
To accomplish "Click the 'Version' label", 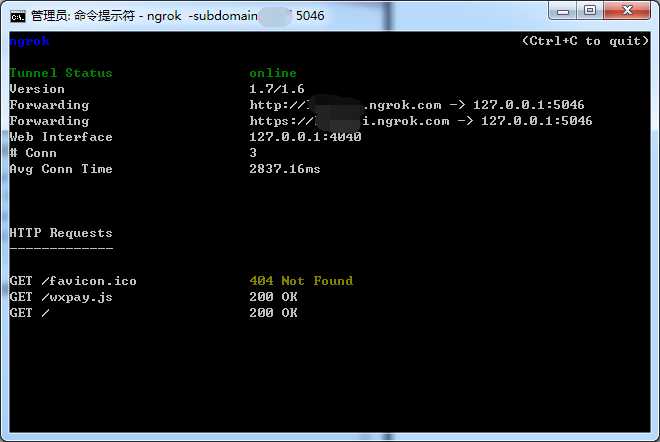I will point(37,89).
